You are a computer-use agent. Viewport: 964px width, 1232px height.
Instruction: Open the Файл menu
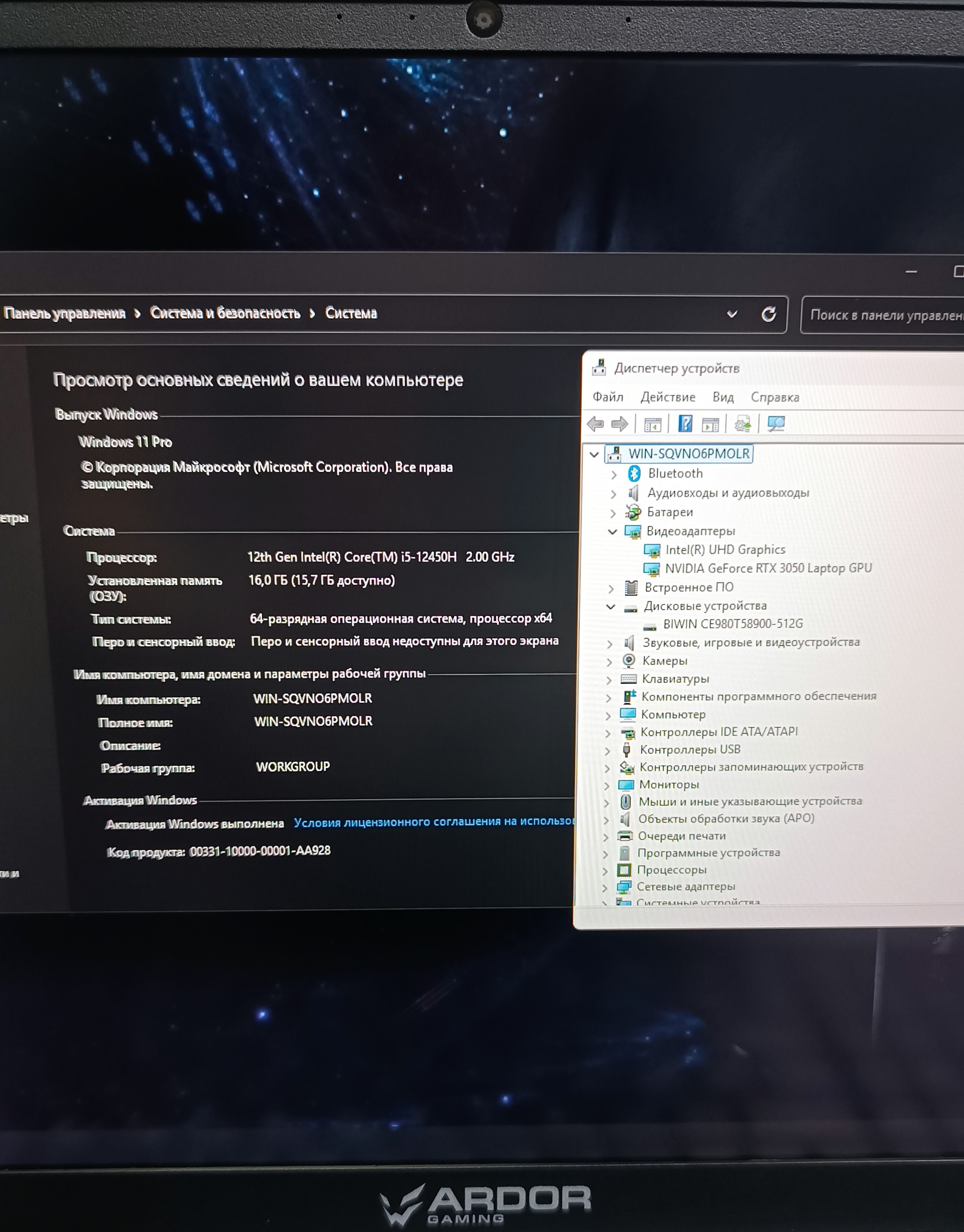click(608, 397)
